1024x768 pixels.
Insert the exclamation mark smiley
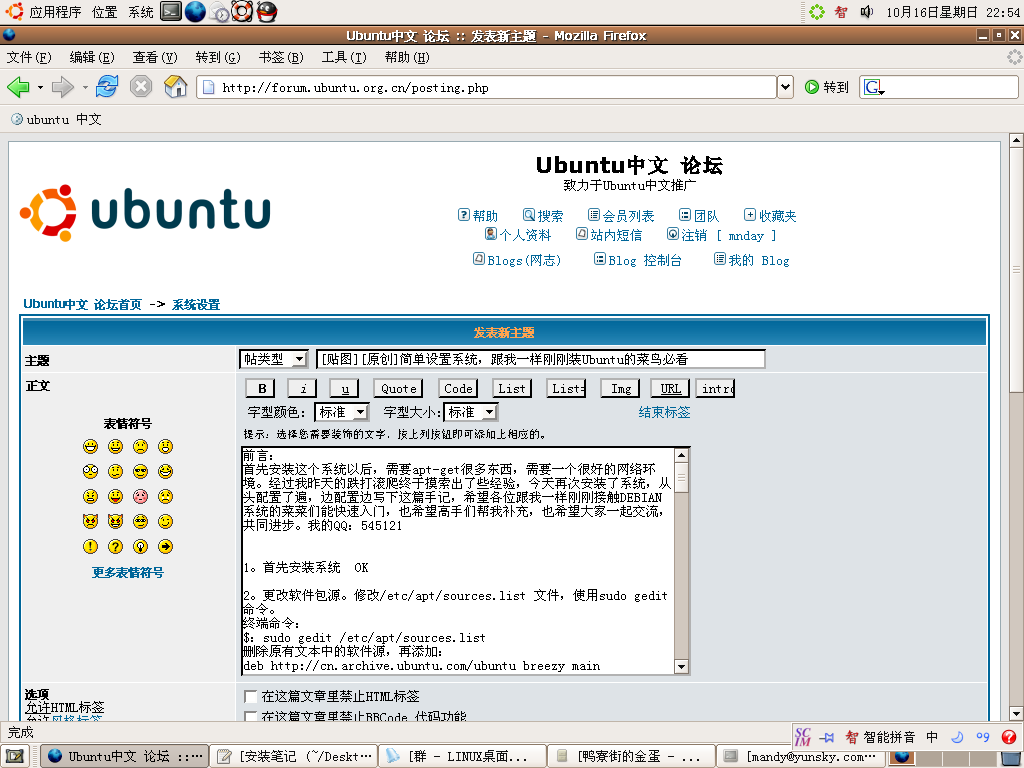coord(90,547)
